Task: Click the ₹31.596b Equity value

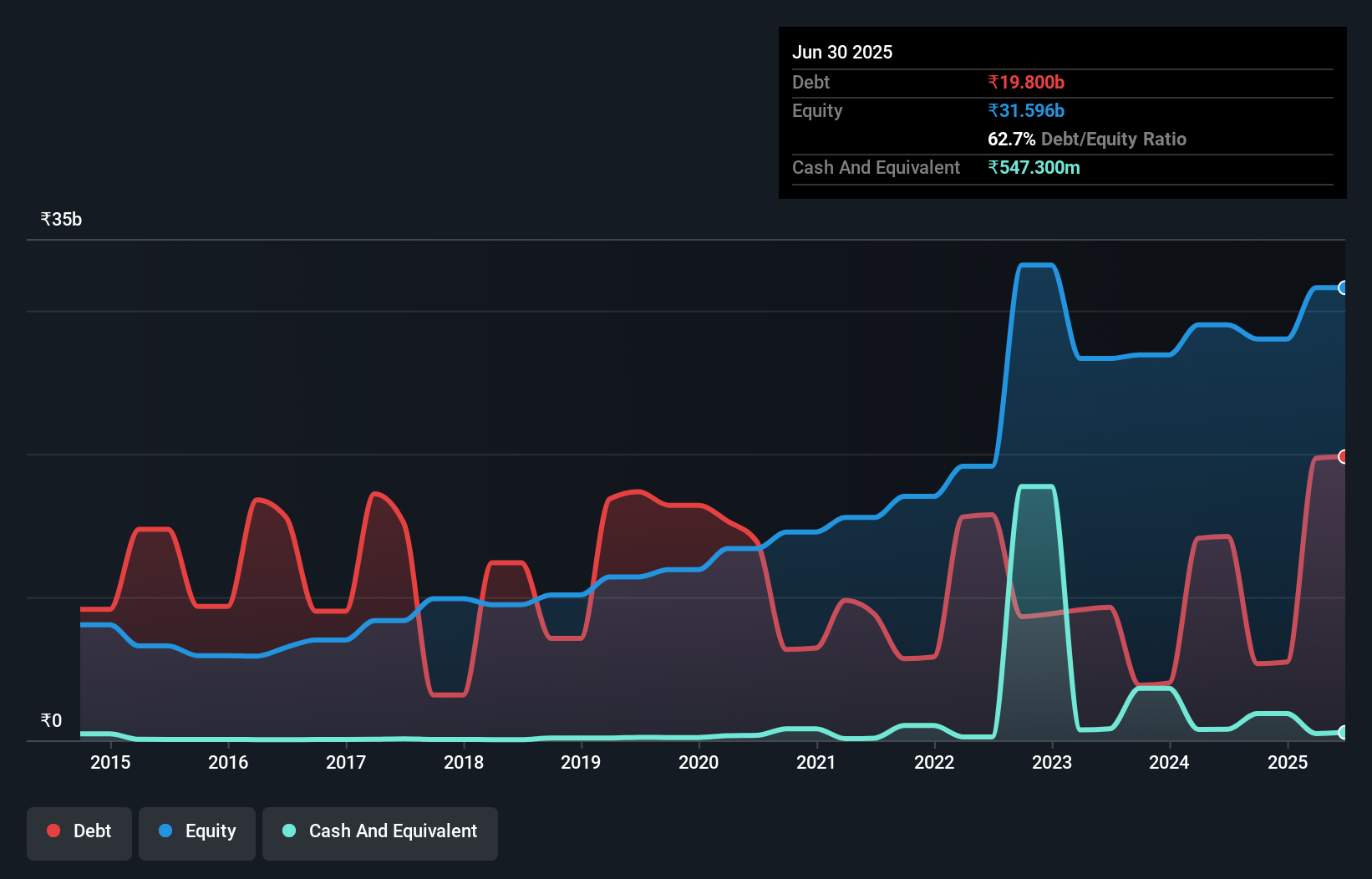Action: click(1026, 110)
